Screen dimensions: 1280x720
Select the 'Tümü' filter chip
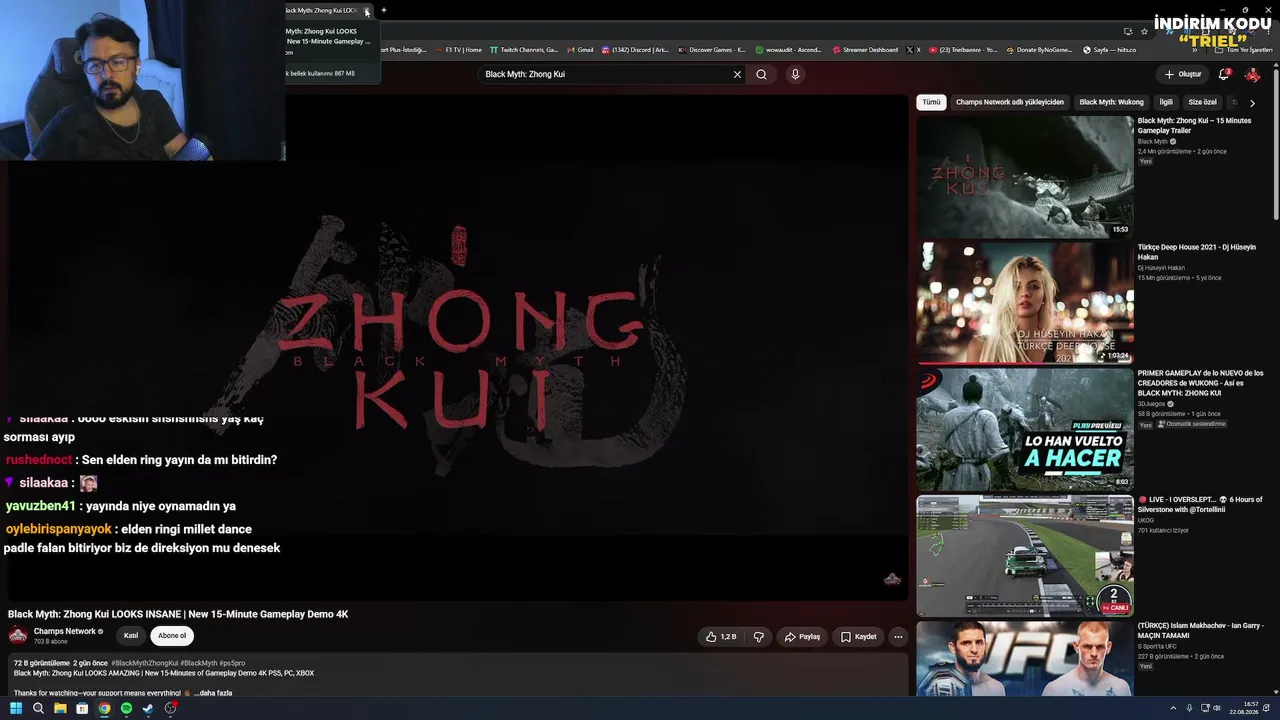coord(931,102)
